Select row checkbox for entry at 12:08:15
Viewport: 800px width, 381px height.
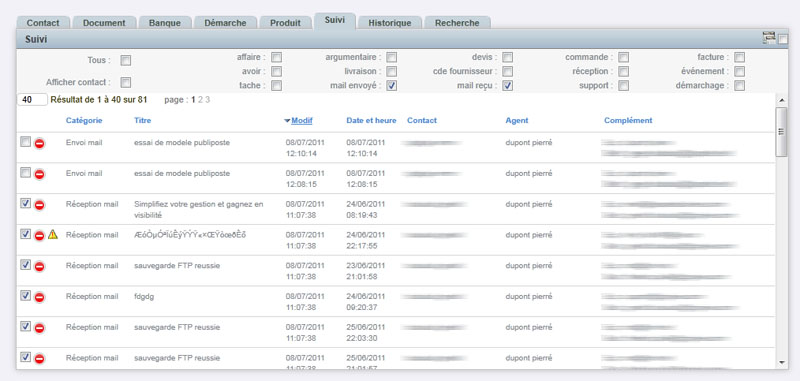25,172
